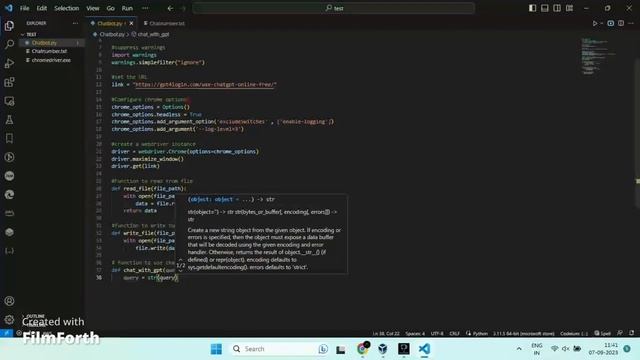This screenshot has height=360, width=640.
Task: Open editor More Actions ellipsis at top right
Action: pyautogui.click(x=631, y=23)
